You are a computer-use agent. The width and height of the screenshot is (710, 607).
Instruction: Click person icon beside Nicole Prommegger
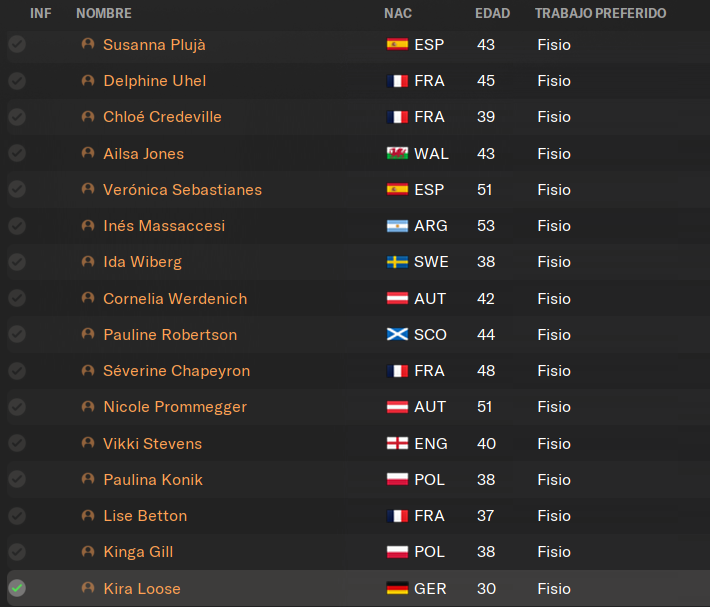pos(88,406)
